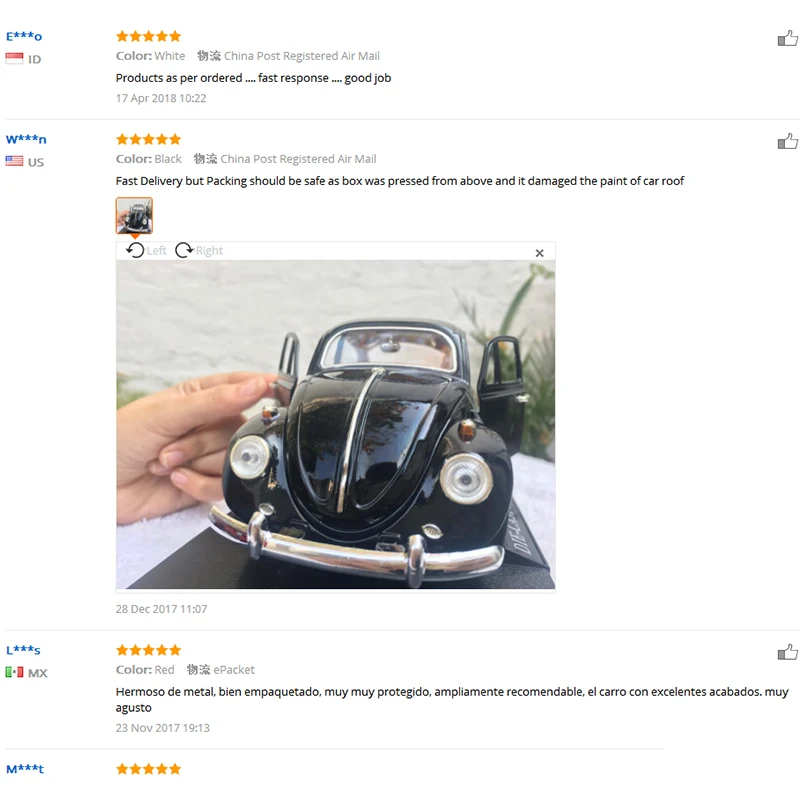Image resolution: width=800 pixels, height=800 pixels.
Task: Open reviewer M***t profile
Action: (x=25, y=769)
